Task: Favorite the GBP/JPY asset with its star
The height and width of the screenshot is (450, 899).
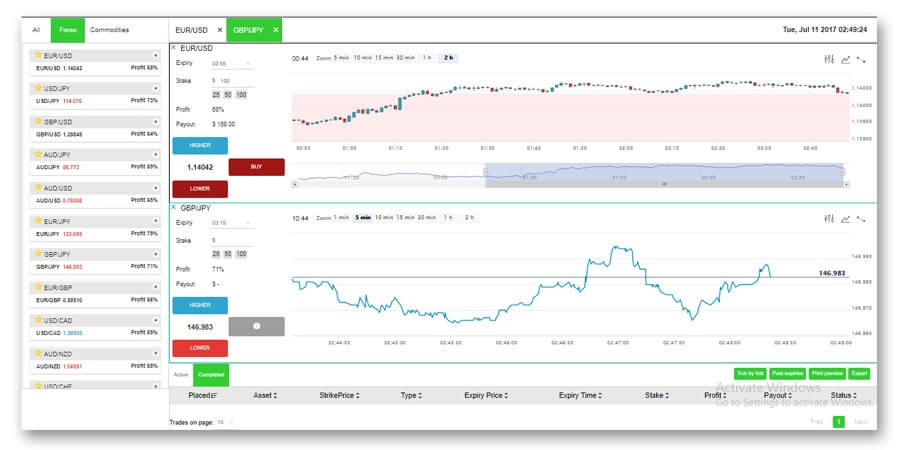Action: click(38, 254)
